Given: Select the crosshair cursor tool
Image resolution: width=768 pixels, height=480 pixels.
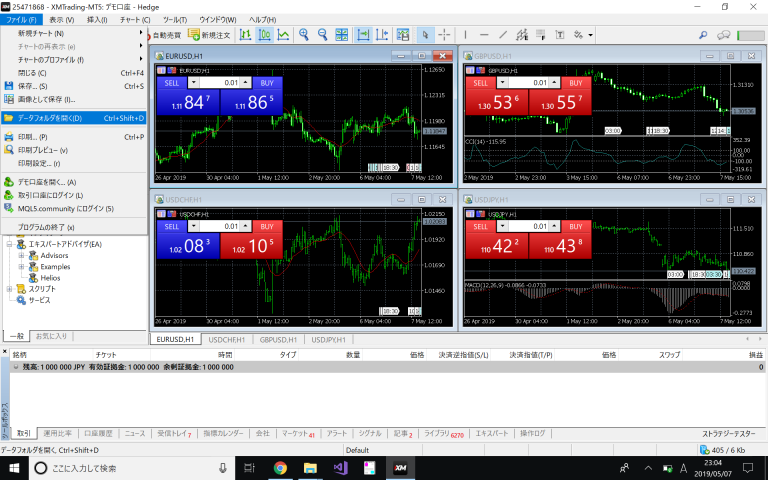Looking at the screenshot, I should click(x=444, y=35).
